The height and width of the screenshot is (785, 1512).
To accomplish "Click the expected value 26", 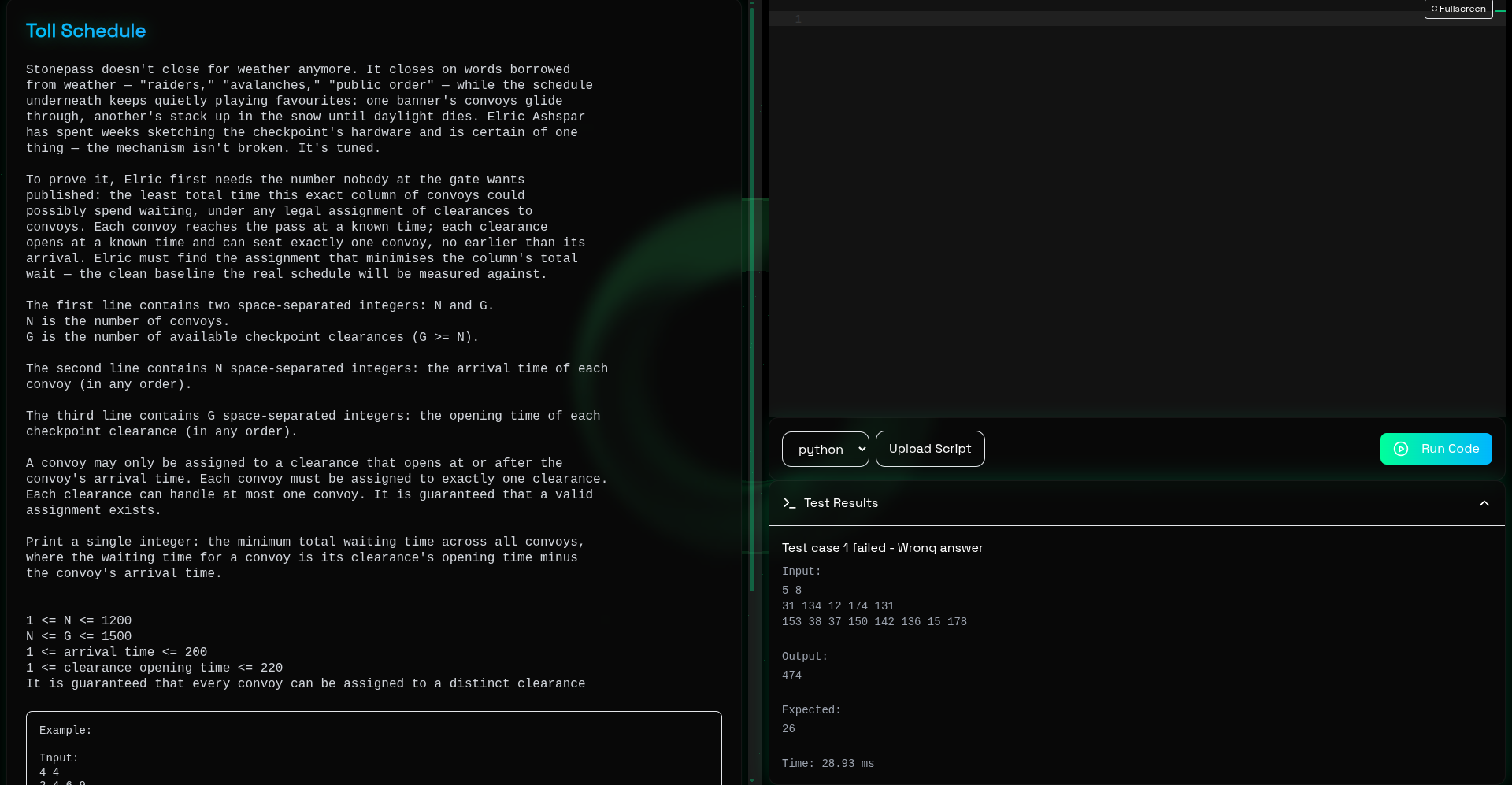I will coord(788,729).
